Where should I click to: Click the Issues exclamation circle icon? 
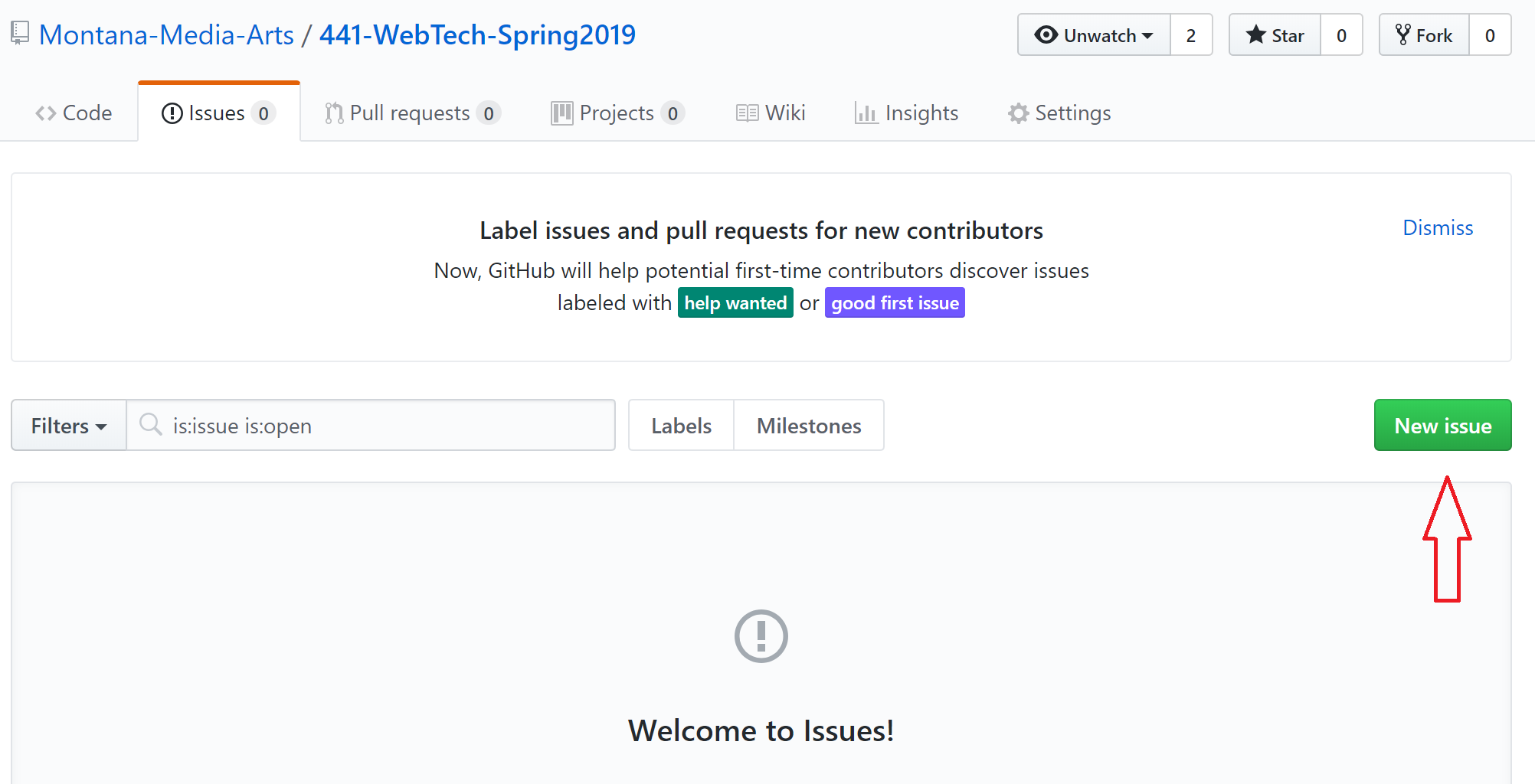tap(172, 113)
